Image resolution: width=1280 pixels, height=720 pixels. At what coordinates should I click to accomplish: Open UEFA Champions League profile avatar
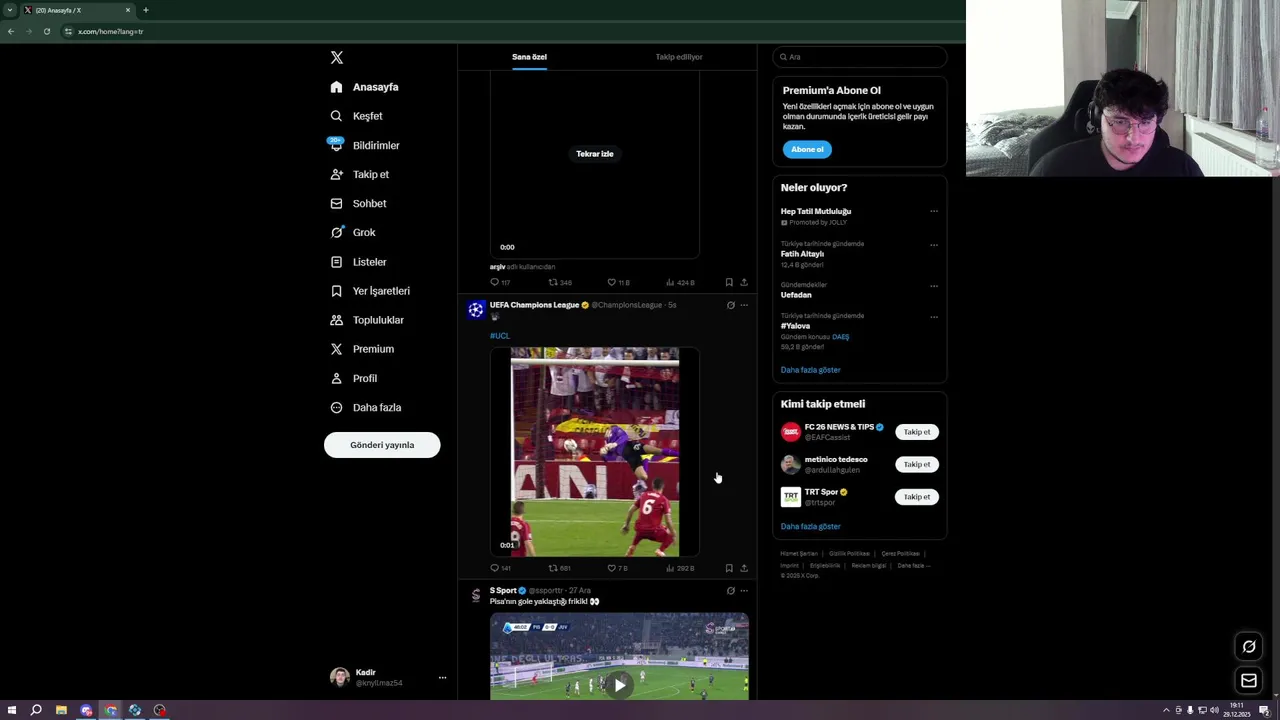coord(476,310)
